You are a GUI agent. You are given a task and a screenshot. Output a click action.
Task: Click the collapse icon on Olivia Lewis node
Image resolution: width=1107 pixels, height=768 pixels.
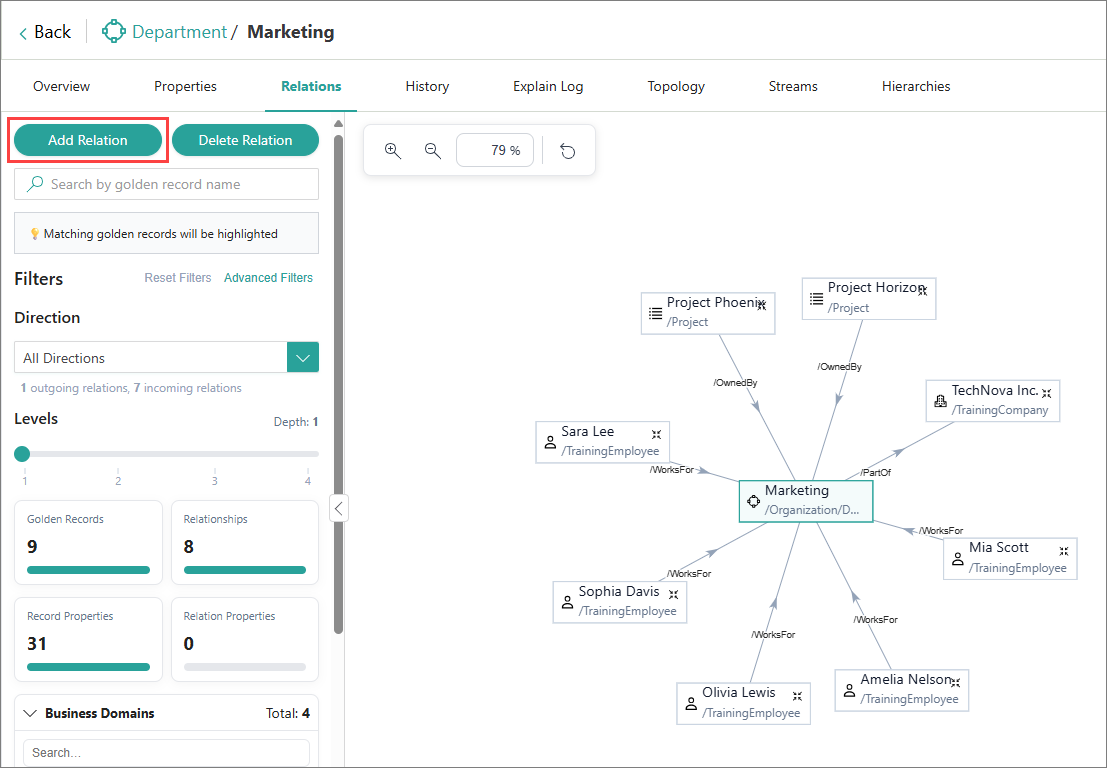click(x=797, y=695)
